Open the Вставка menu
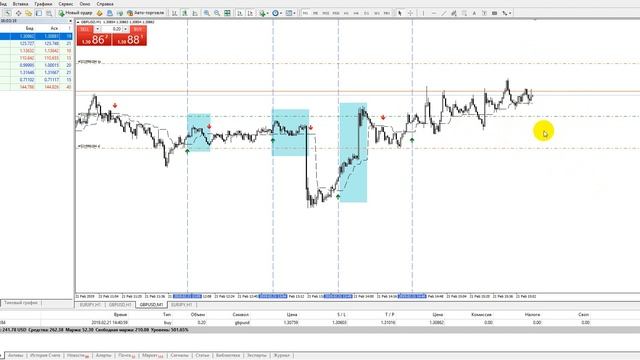 (x=20, y=4)
